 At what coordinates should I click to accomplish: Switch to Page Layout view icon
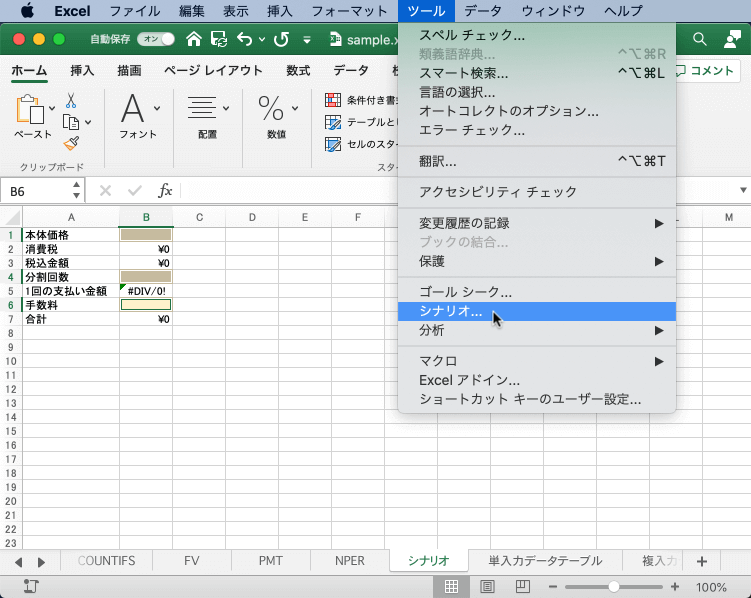point(487,587)
